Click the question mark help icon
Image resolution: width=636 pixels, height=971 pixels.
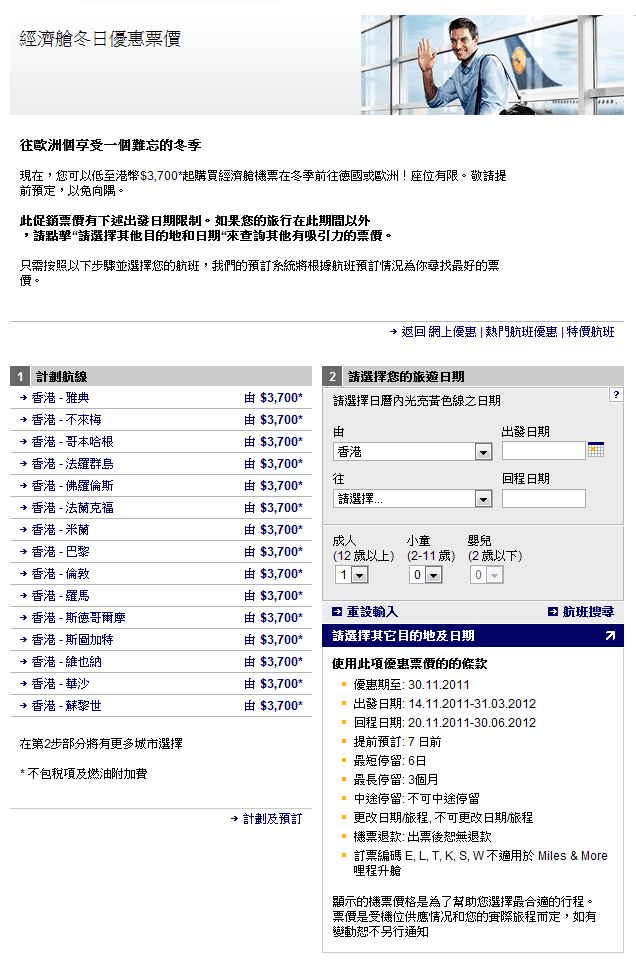tap(616, 395)
